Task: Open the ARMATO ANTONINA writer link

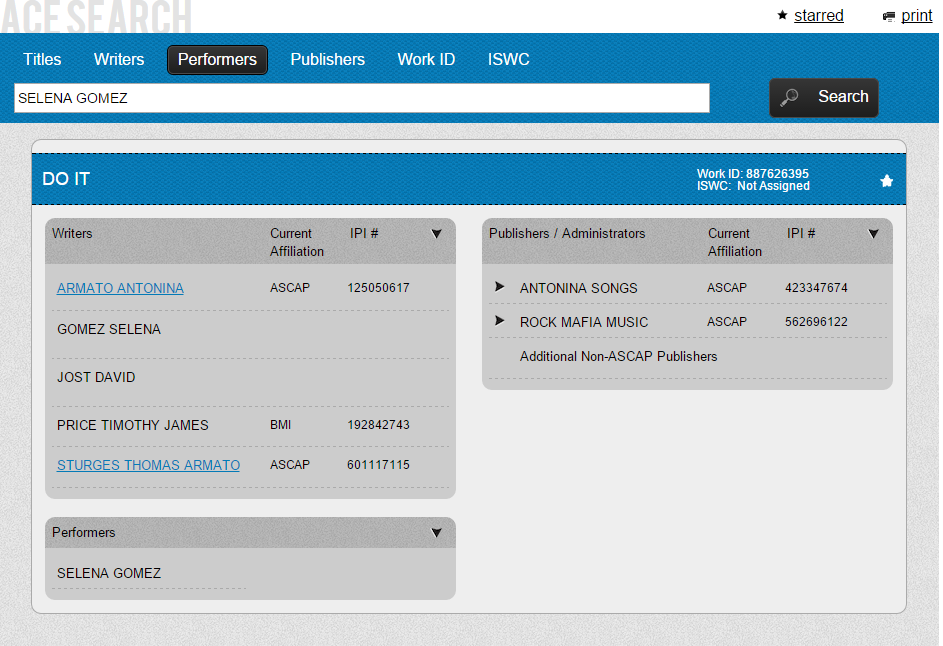Action: tap(120, 288)
